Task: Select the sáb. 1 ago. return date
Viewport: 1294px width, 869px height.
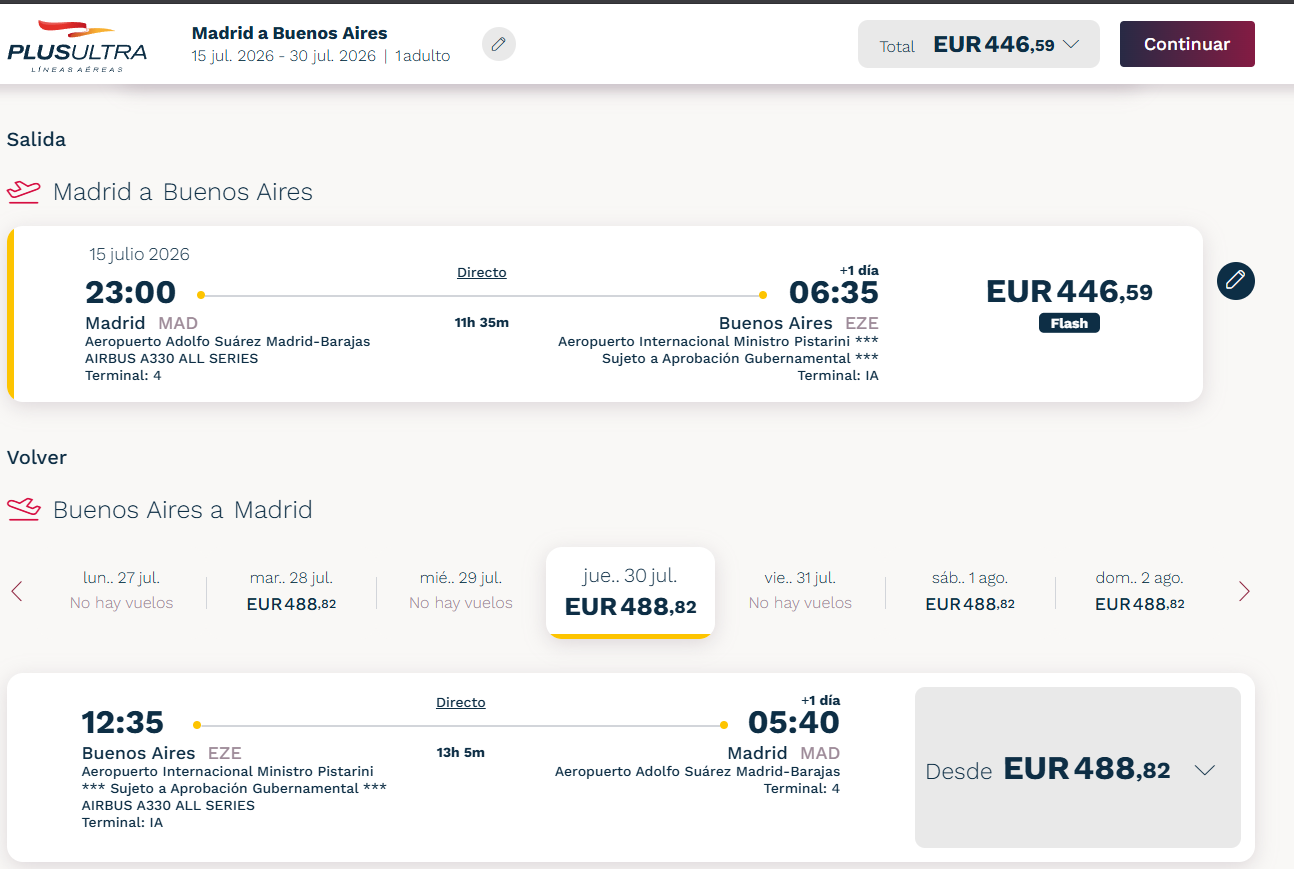Action: point(970,591)
